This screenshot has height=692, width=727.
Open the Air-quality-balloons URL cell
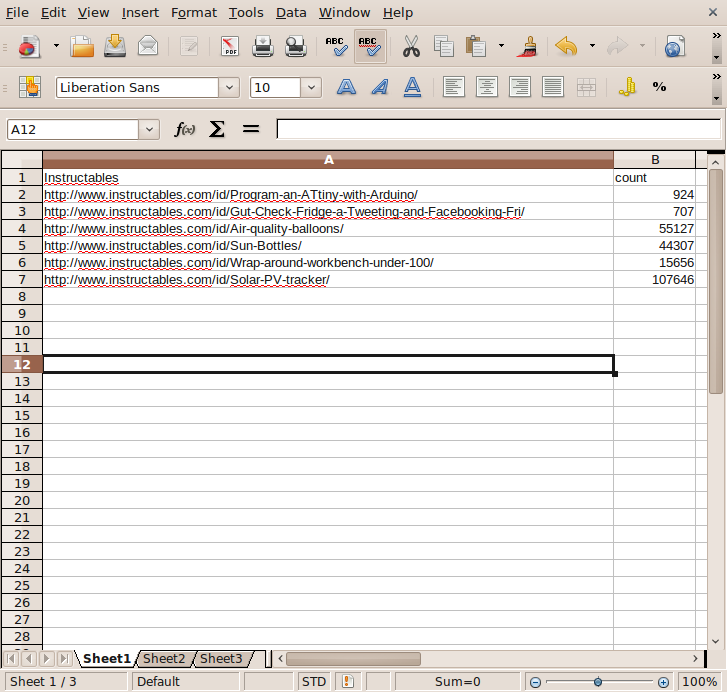[x=328, y=229]
